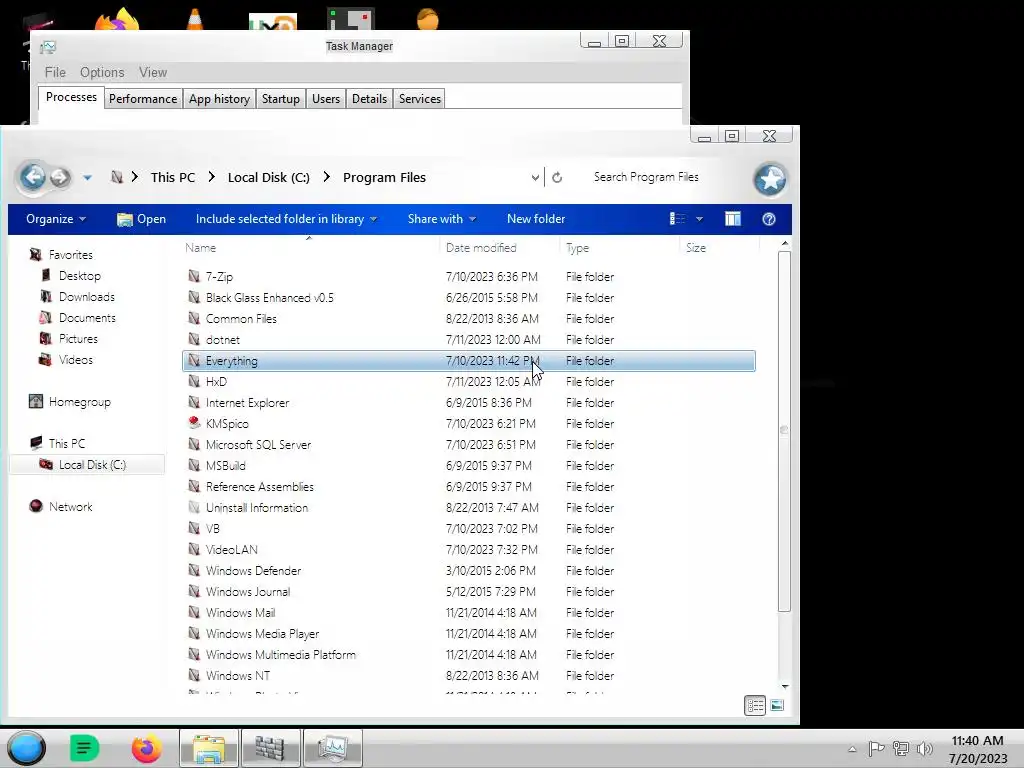Switch to large icons view in status corner

[x=776, y=705]
